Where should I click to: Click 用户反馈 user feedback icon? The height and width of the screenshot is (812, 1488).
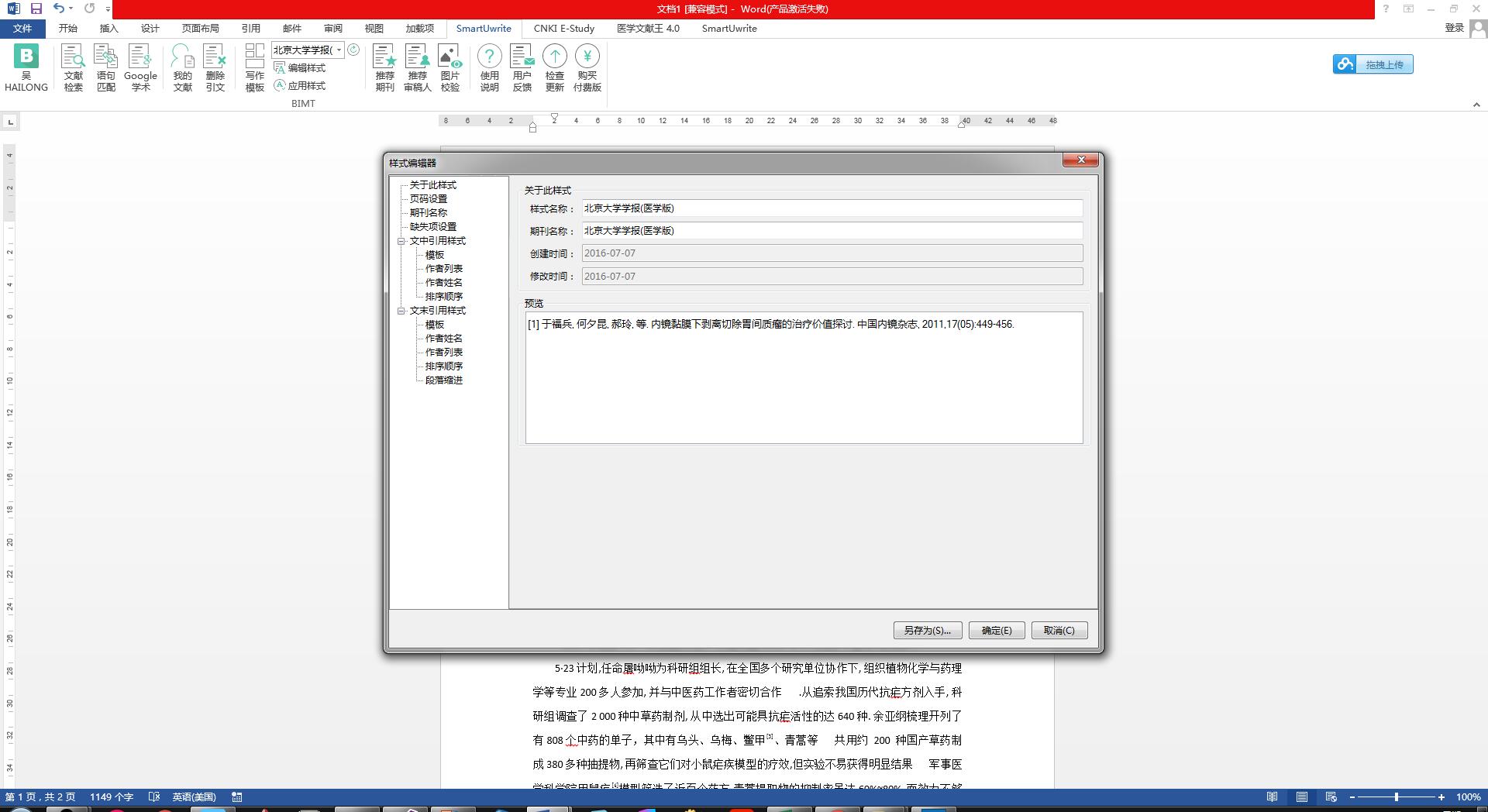pyautogui.click(x=522, y=68)
